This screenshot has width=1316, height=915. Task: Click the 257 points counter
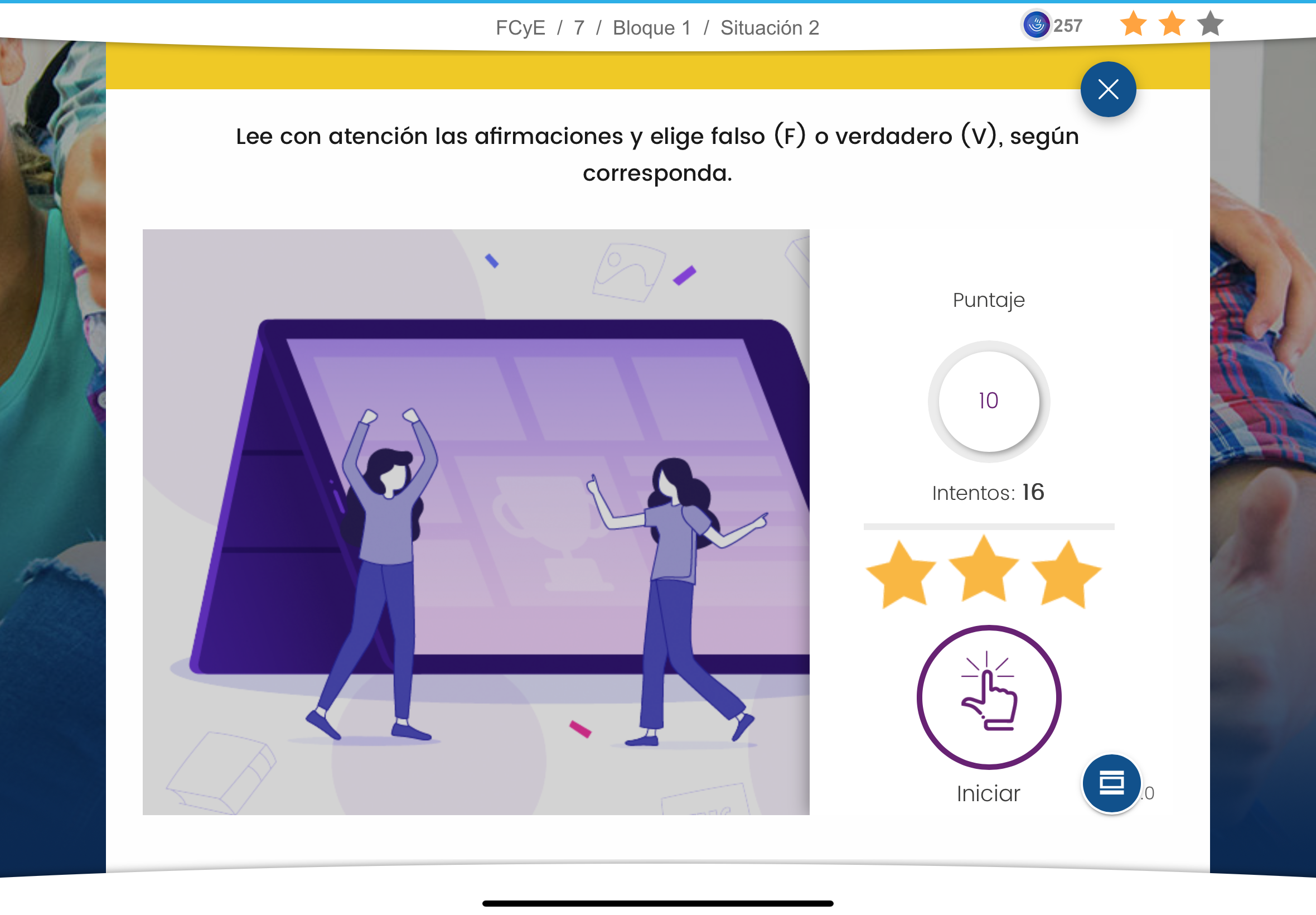coord(1068,26)
